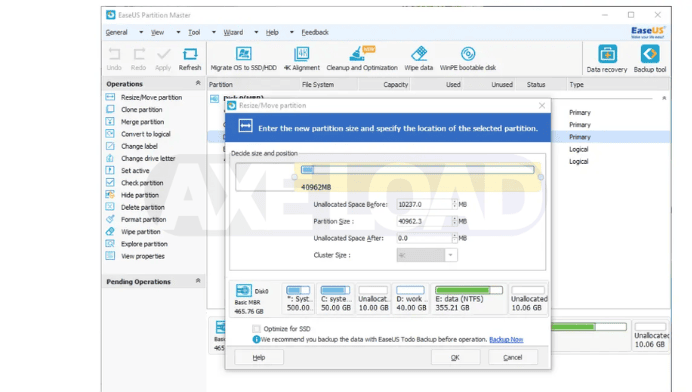Adjust Unallocated Space After spinner
This screenshot has width=692, height=392.
coord(454,238)
